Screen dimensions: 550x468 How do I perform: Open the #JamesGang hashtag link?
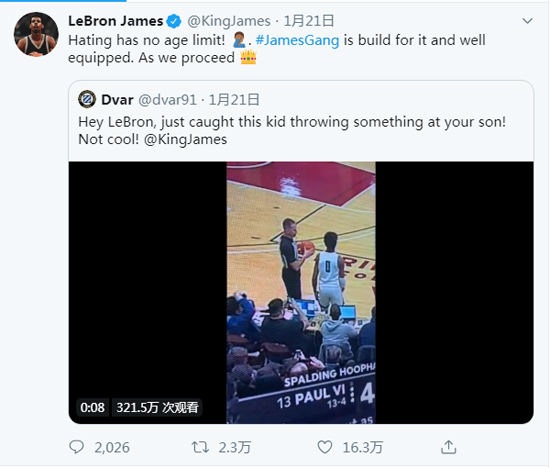point(297,40)
